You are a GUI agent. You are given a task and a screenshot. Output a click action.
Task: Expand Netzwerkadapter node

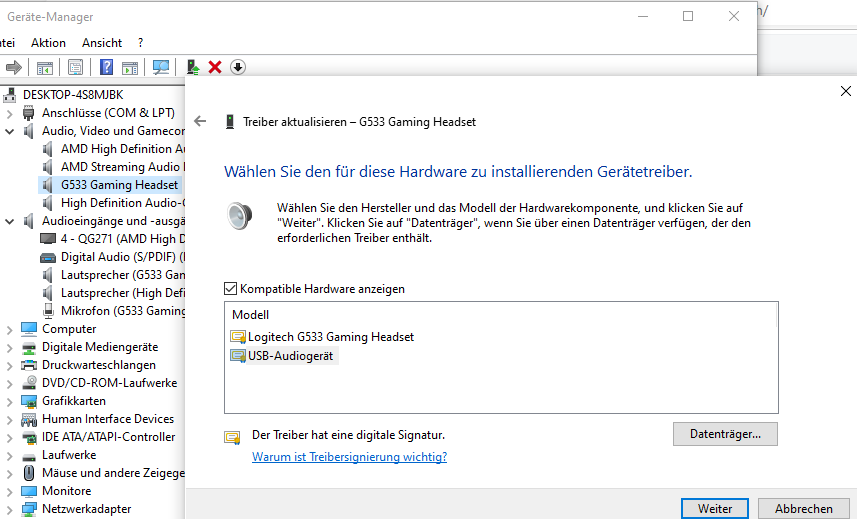click(x=9, y=510)
